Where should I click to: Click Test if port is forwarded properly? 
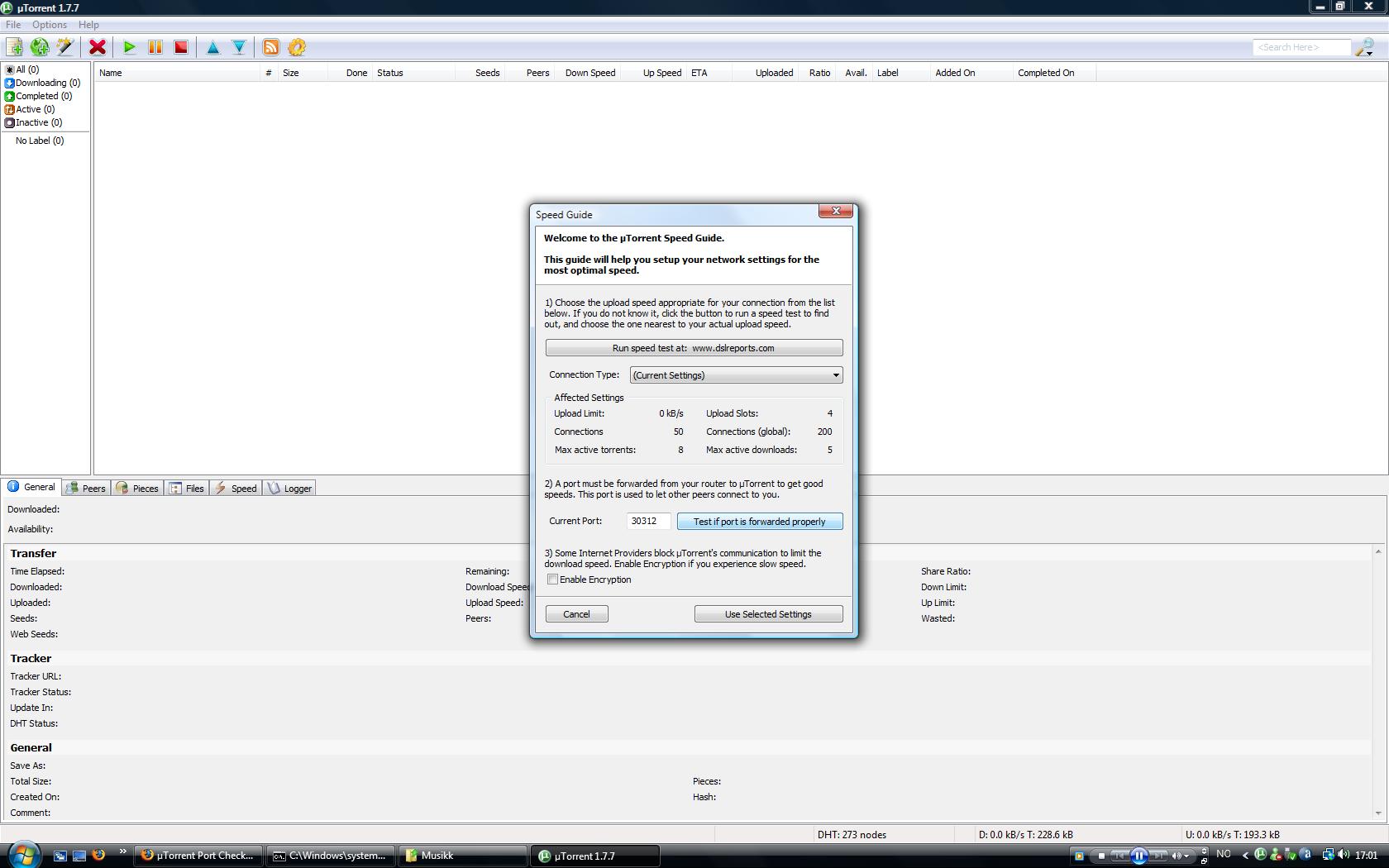[760, 522]
